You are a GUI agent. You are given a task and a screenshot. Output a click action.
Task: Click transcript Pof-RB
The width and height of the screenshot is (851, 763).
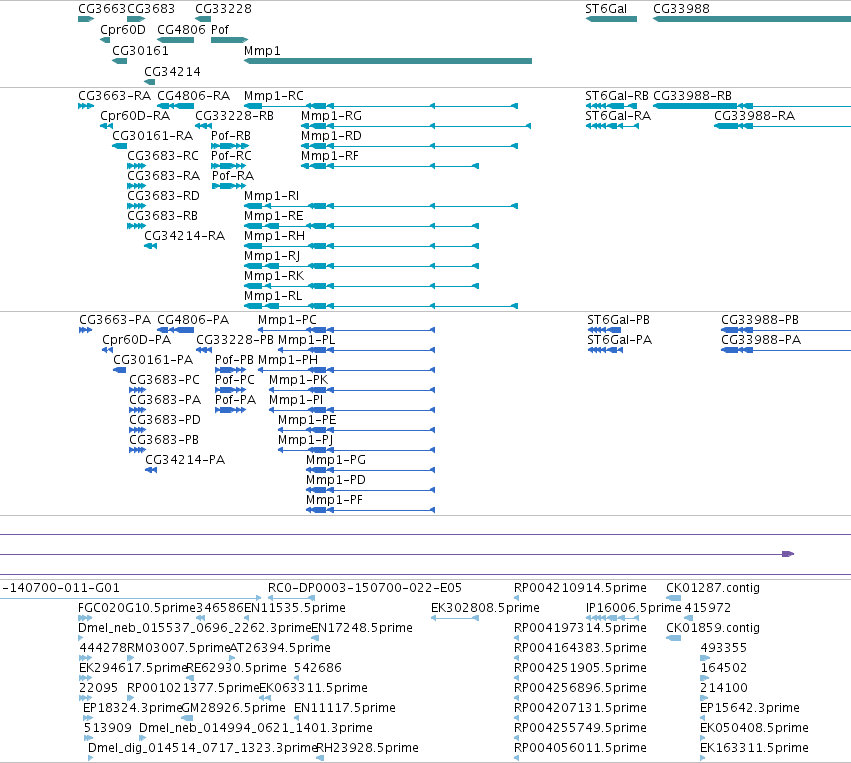pos(230,146)
